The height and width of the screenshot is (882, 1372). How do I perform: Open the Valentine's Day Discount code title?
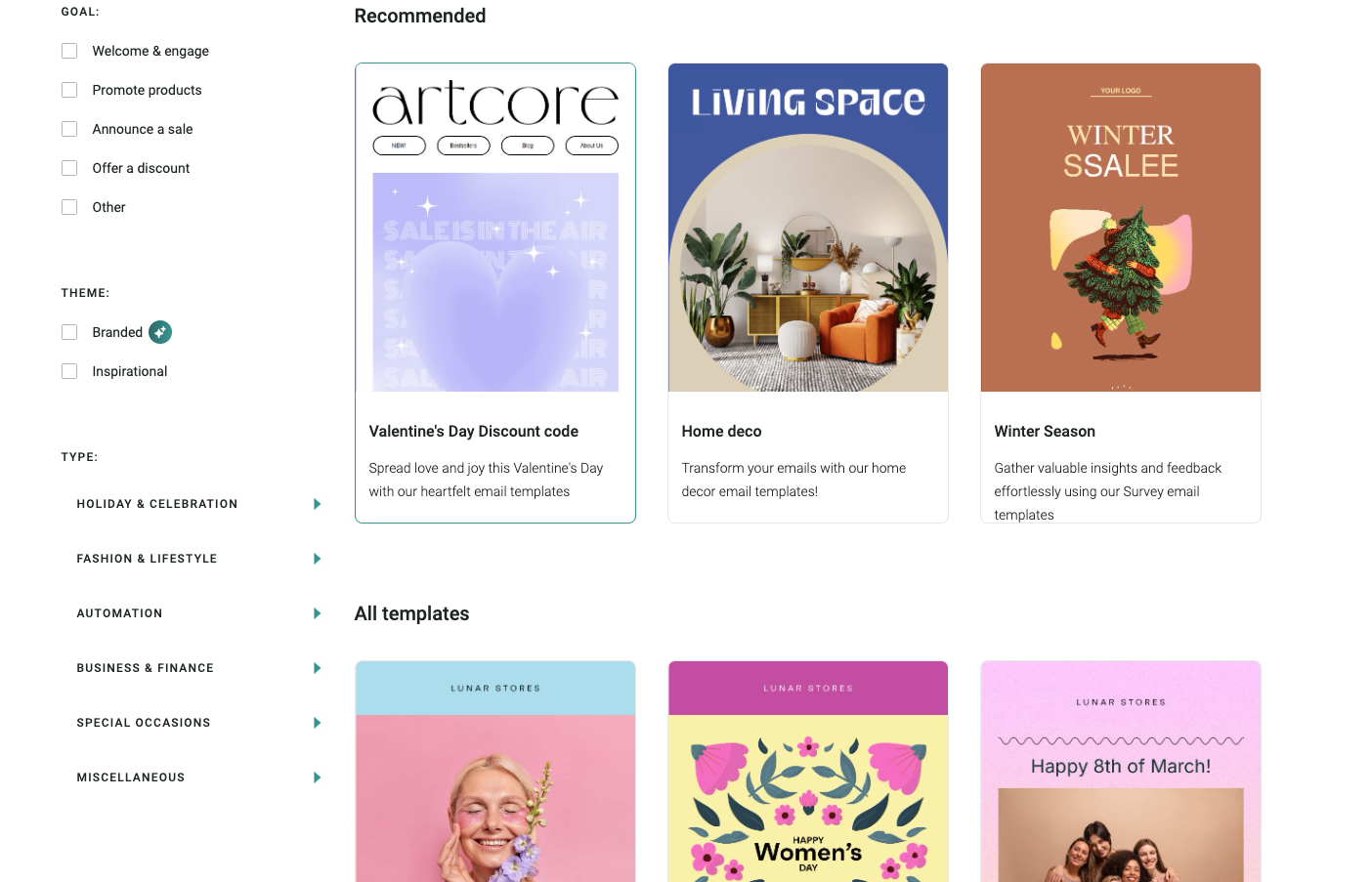473,431
